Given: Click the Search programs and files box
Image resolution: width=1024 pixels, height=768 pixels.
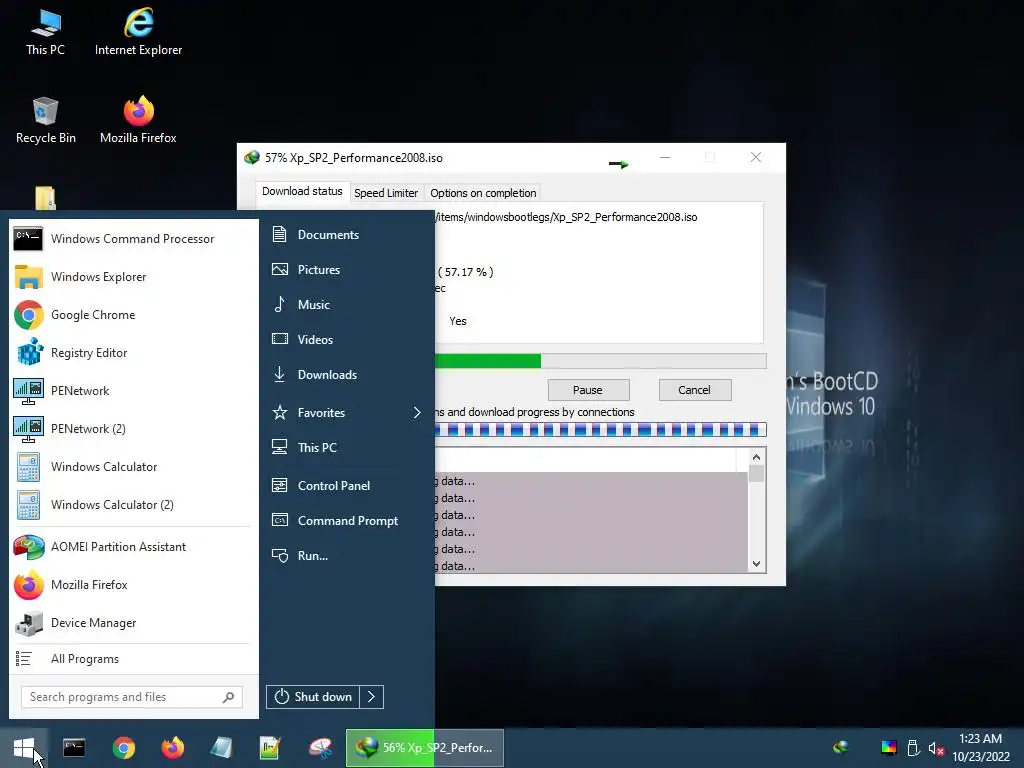Looking at the screenshot, I should (x=131, y=697).
